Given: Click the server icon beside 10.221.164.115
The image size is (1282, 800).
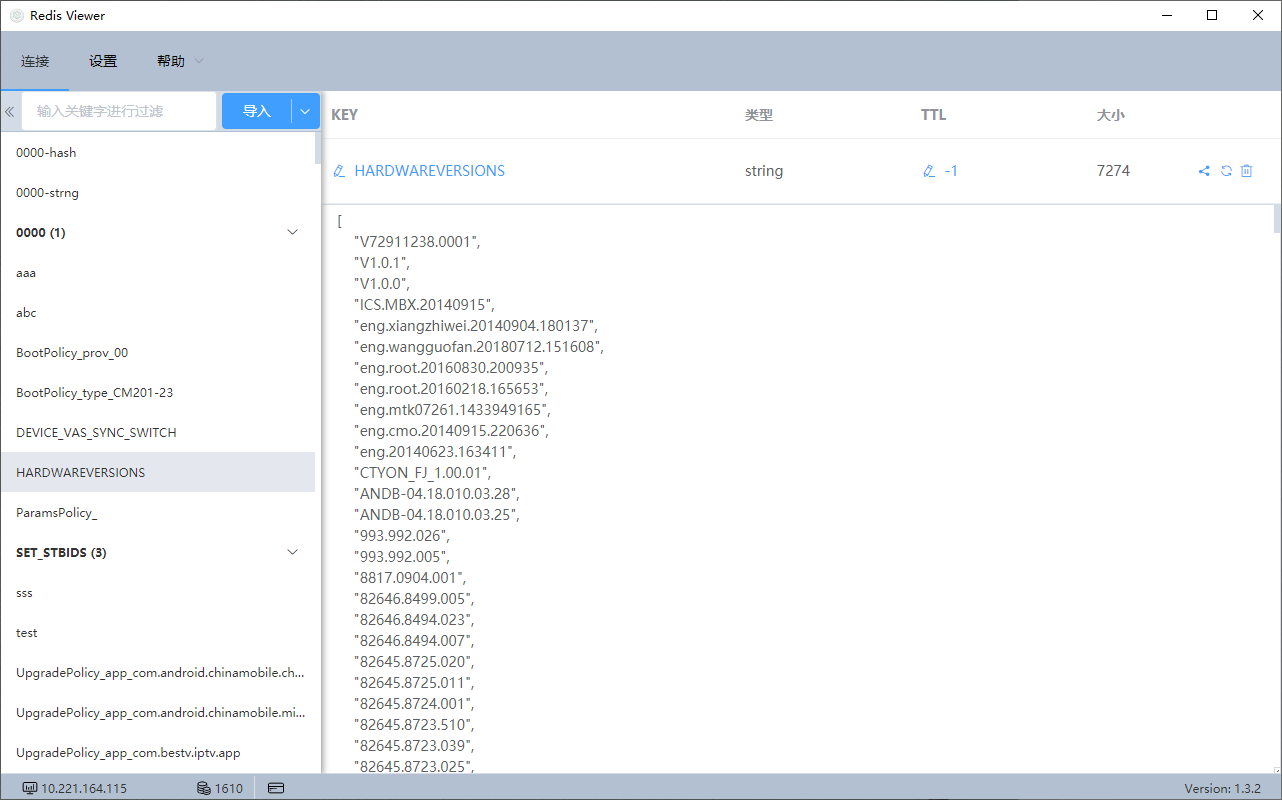Looking at the screenshot, I should pos(29,788).
